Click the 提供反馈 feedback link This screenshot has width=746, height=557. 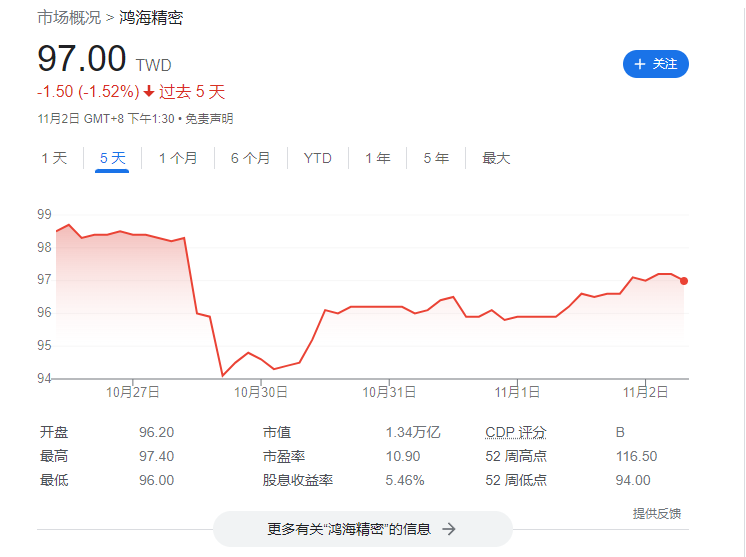[x=657, y=513]
